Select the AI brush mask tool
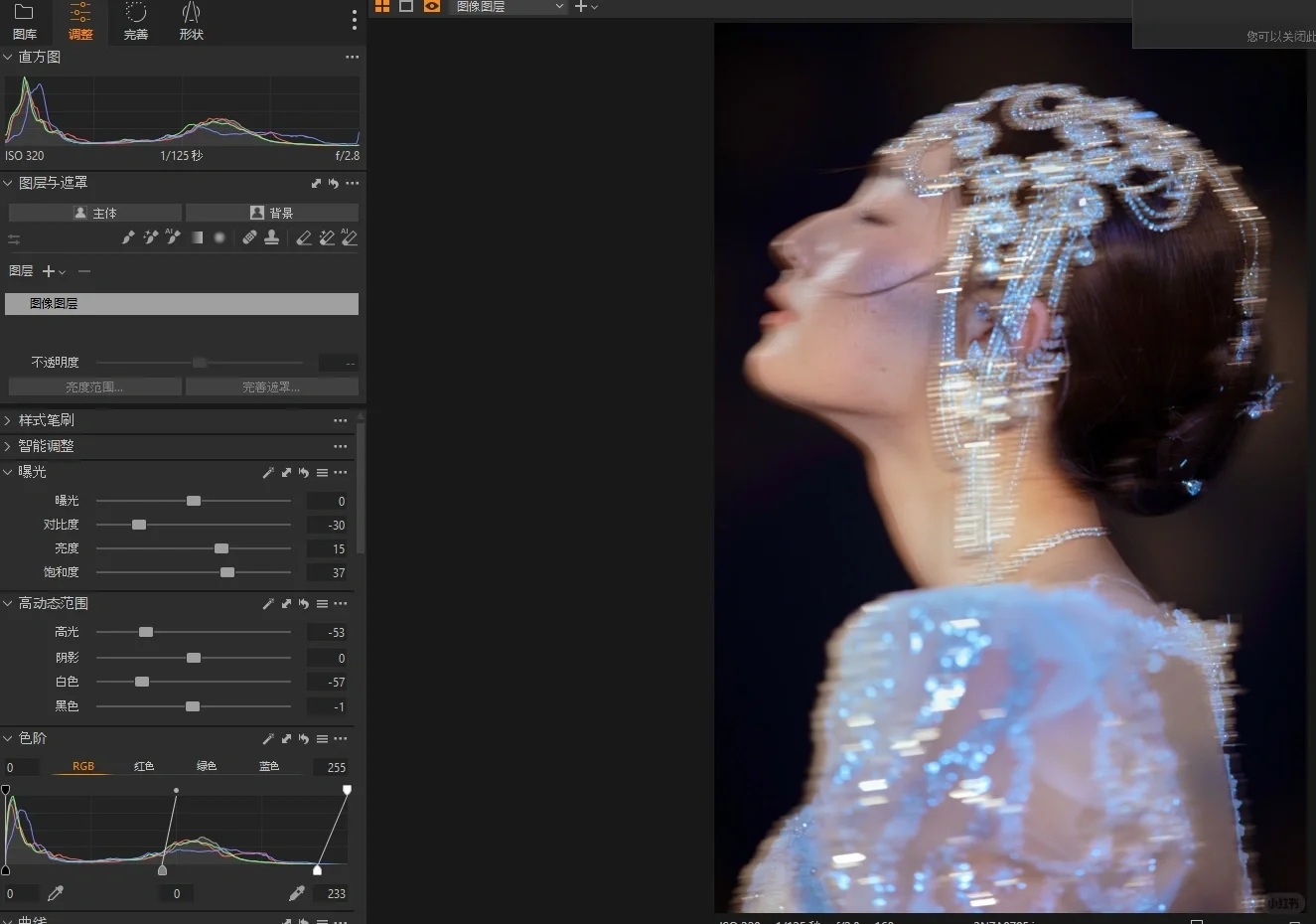The width and height of the screenshot is (1316, 924). (x=174, y=237)
